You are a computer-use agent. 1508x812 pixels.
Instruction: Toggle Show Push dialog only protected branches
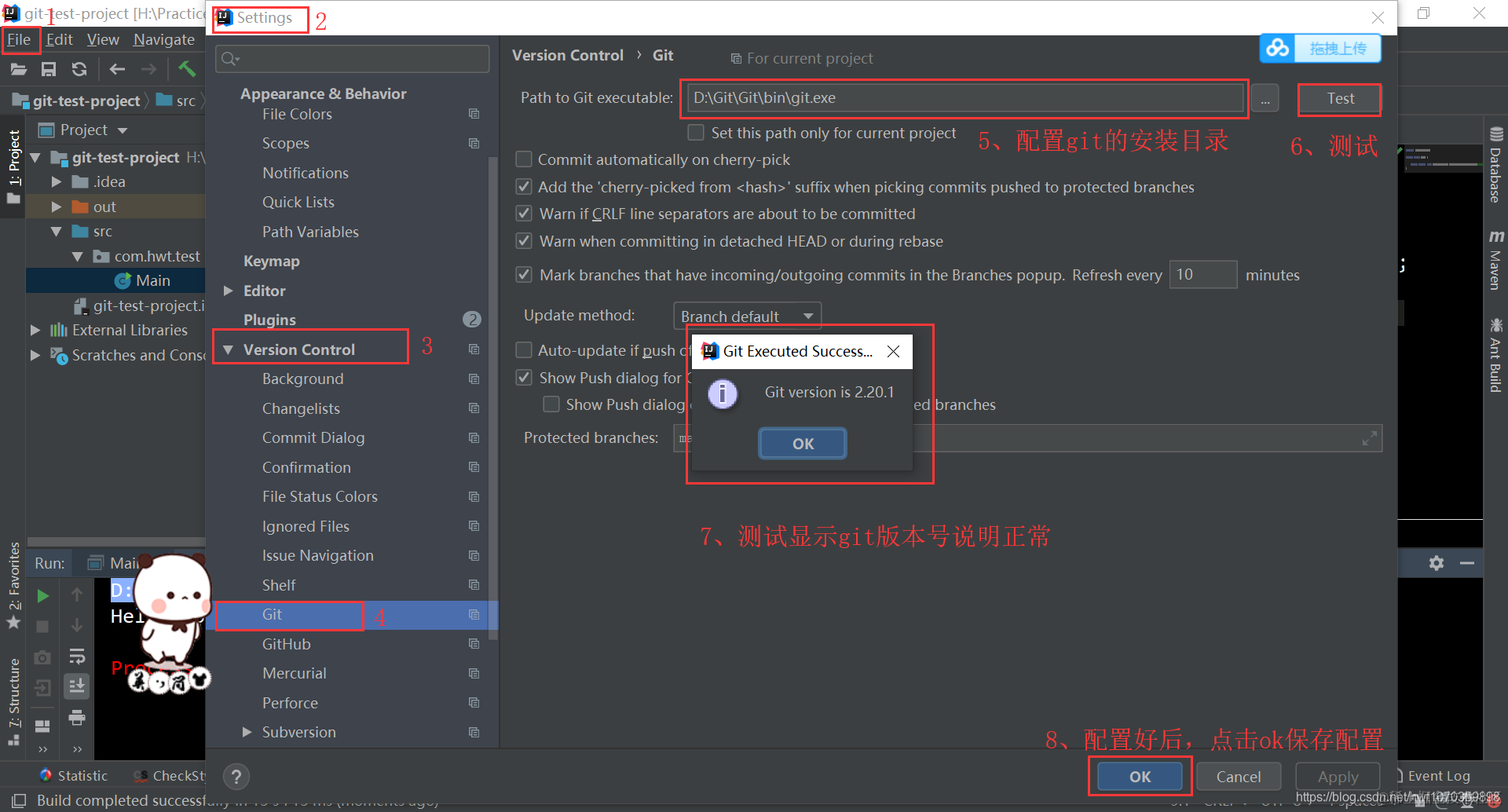pos(551,404)
